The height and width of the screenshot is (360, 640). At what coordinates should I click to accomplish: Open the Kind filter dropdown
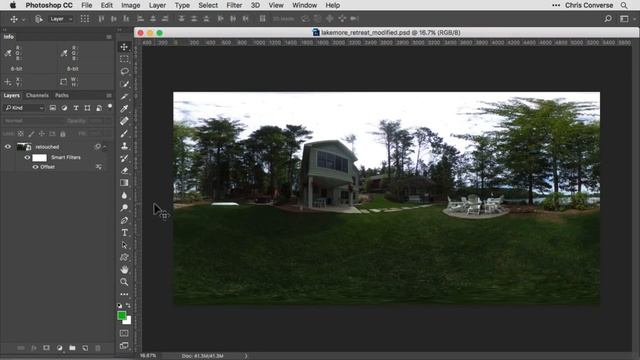[24, 108]
